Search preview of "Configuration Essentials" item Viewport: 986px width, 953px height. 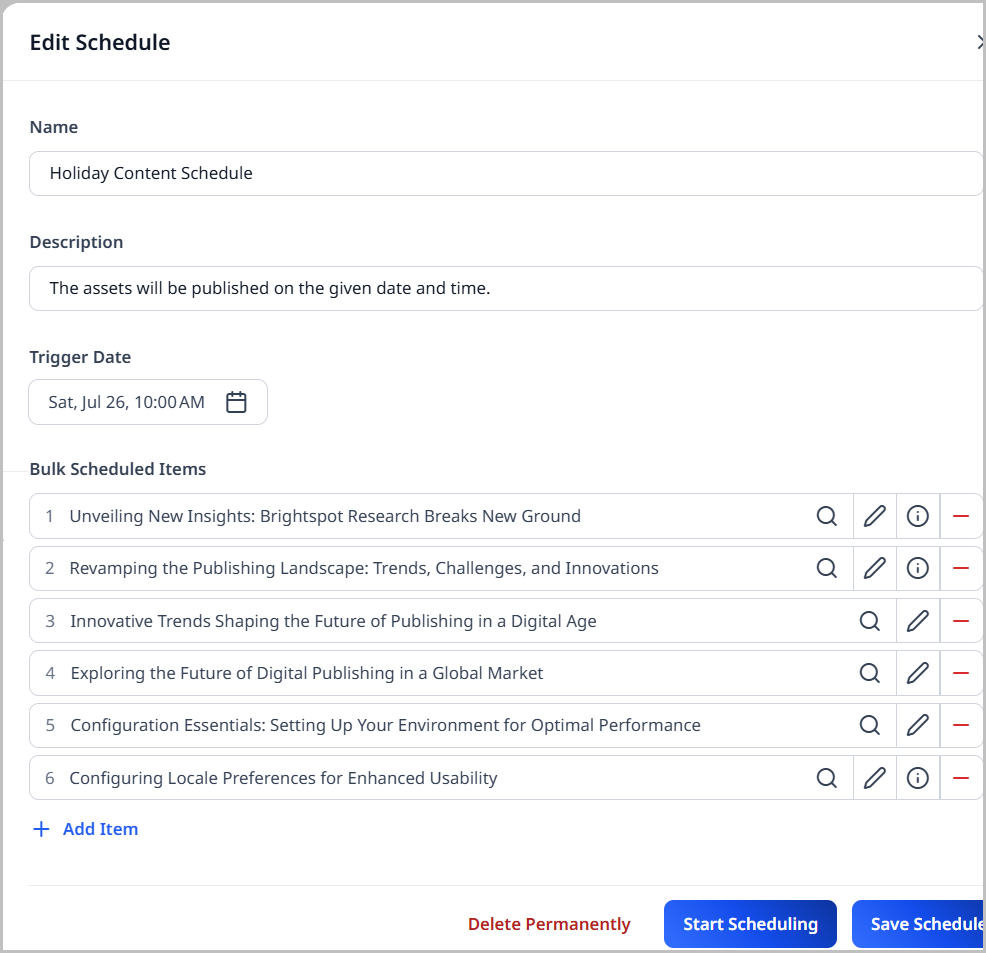click(870, 725)
